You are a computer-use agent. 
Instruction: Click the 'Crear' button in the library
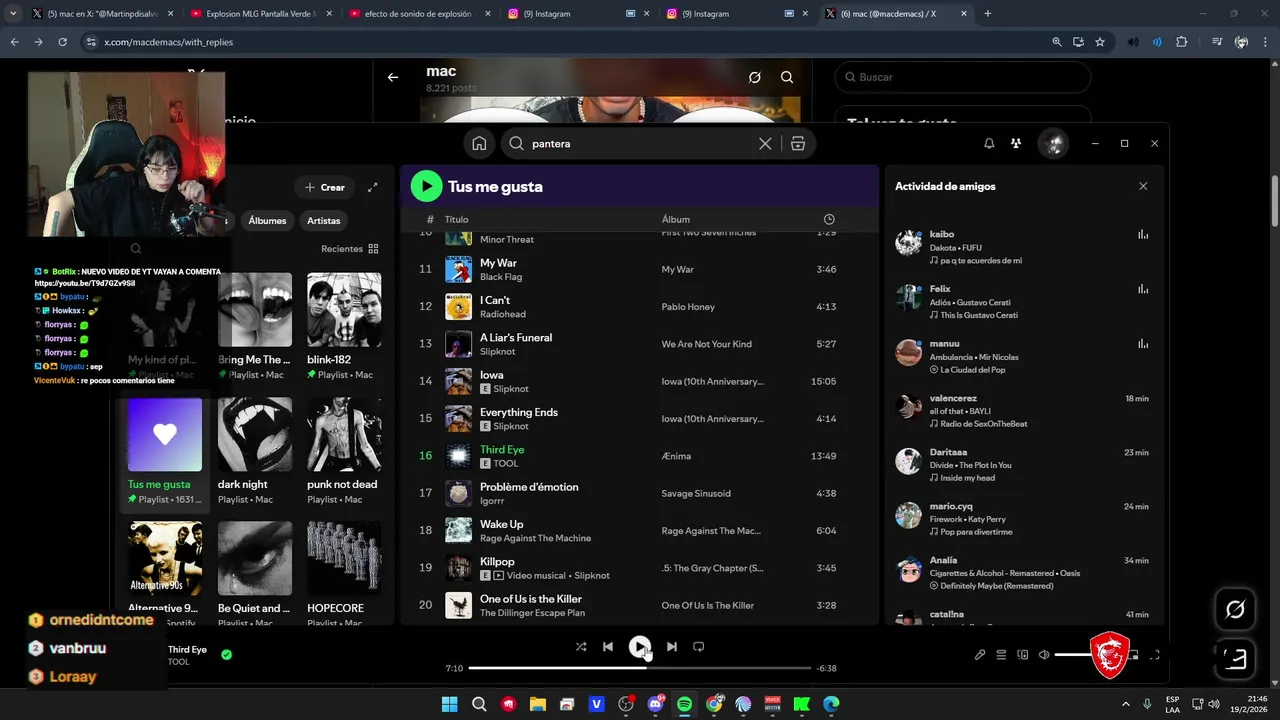pyautogui.click(x=325, y=187)
